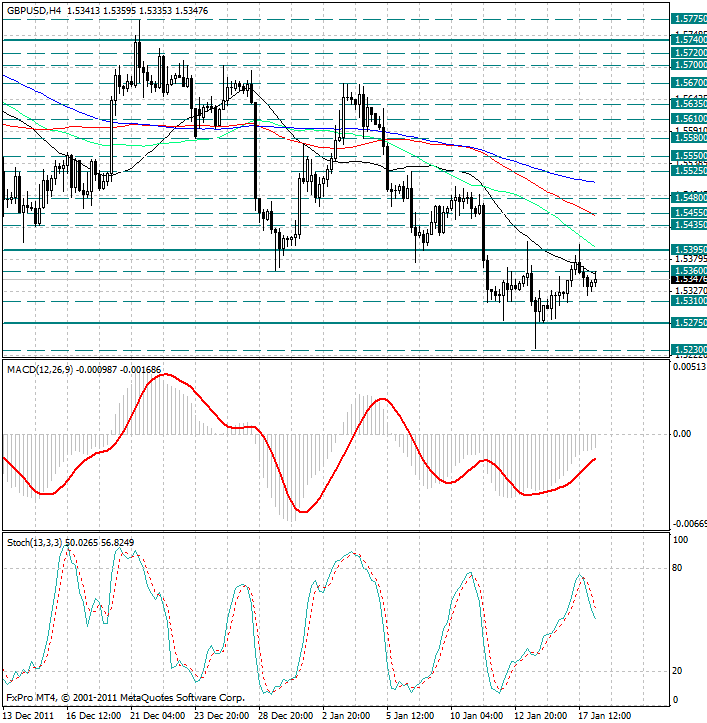
Task: Select the 100 value on Stochastic scale
Action: tap(680, 540)
